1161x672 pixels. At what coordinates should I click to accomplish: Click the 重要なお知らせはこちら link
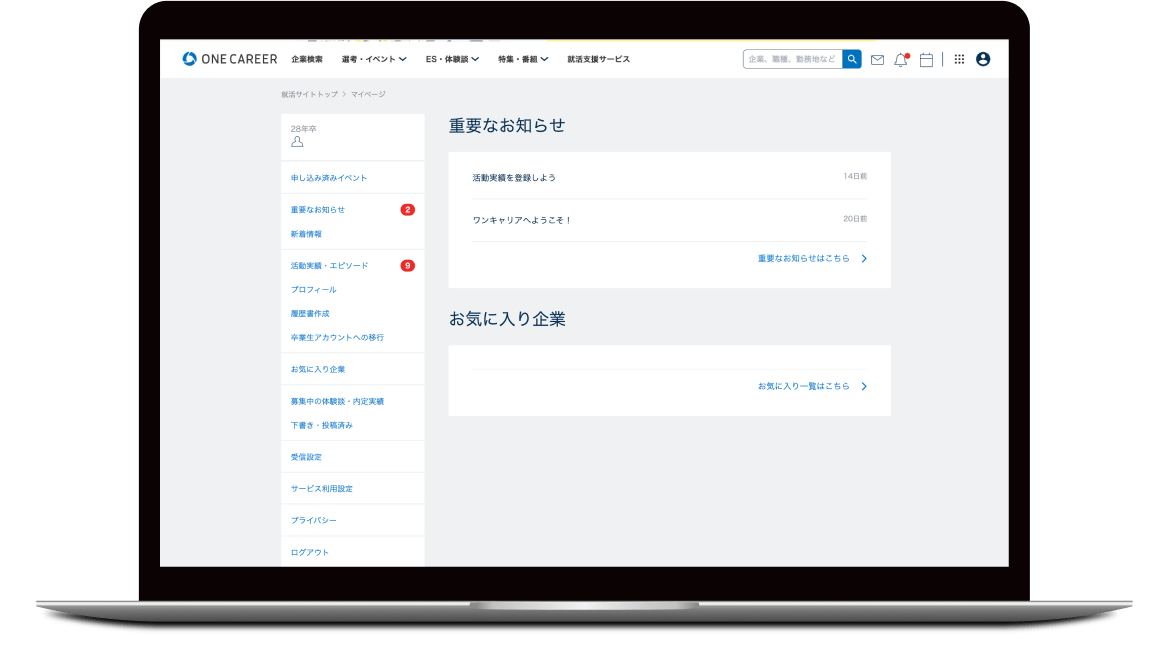click(x=811, y=258)
